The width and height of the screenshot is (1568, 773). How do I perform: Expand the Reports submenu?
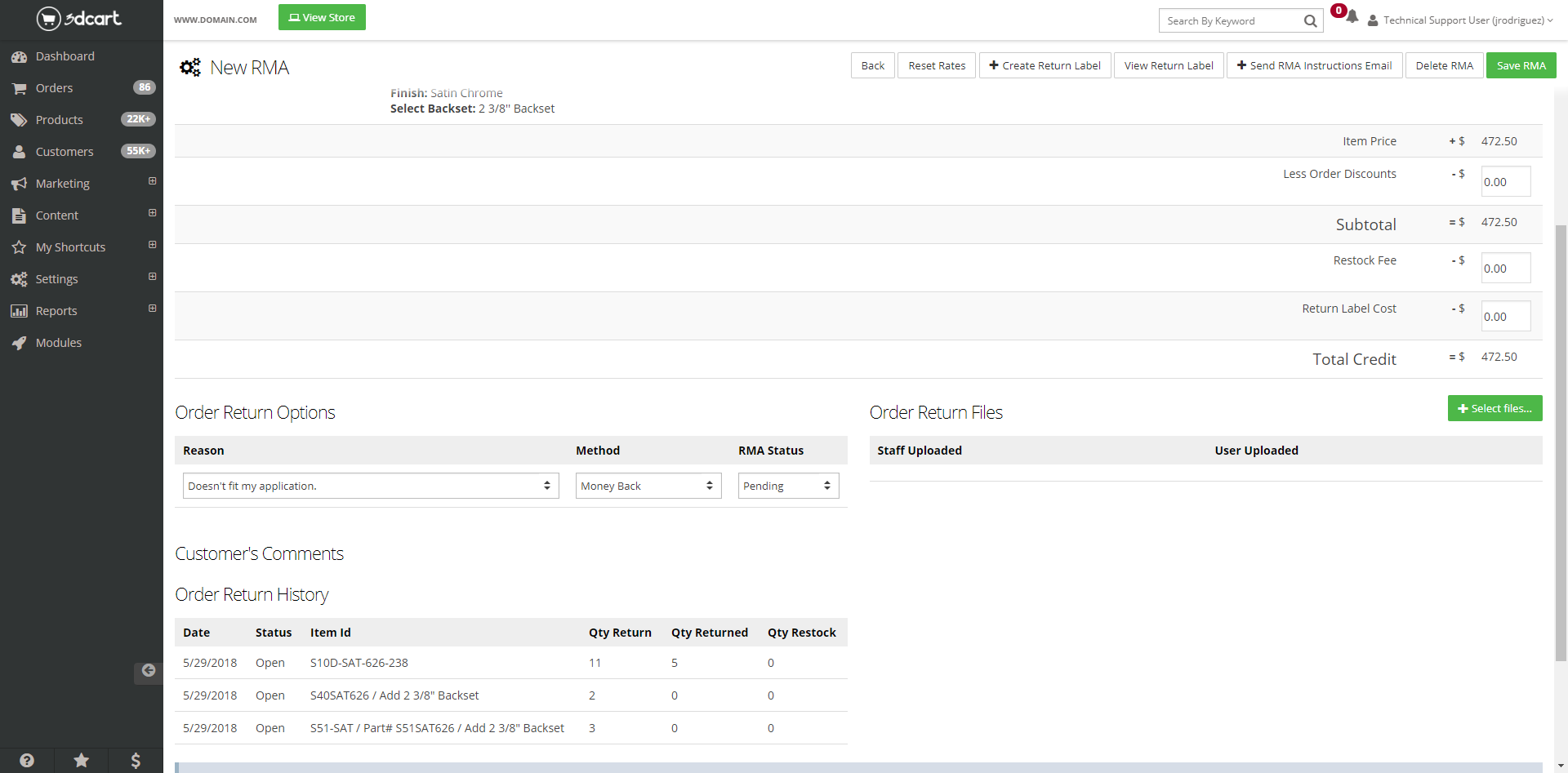(152, 309)
